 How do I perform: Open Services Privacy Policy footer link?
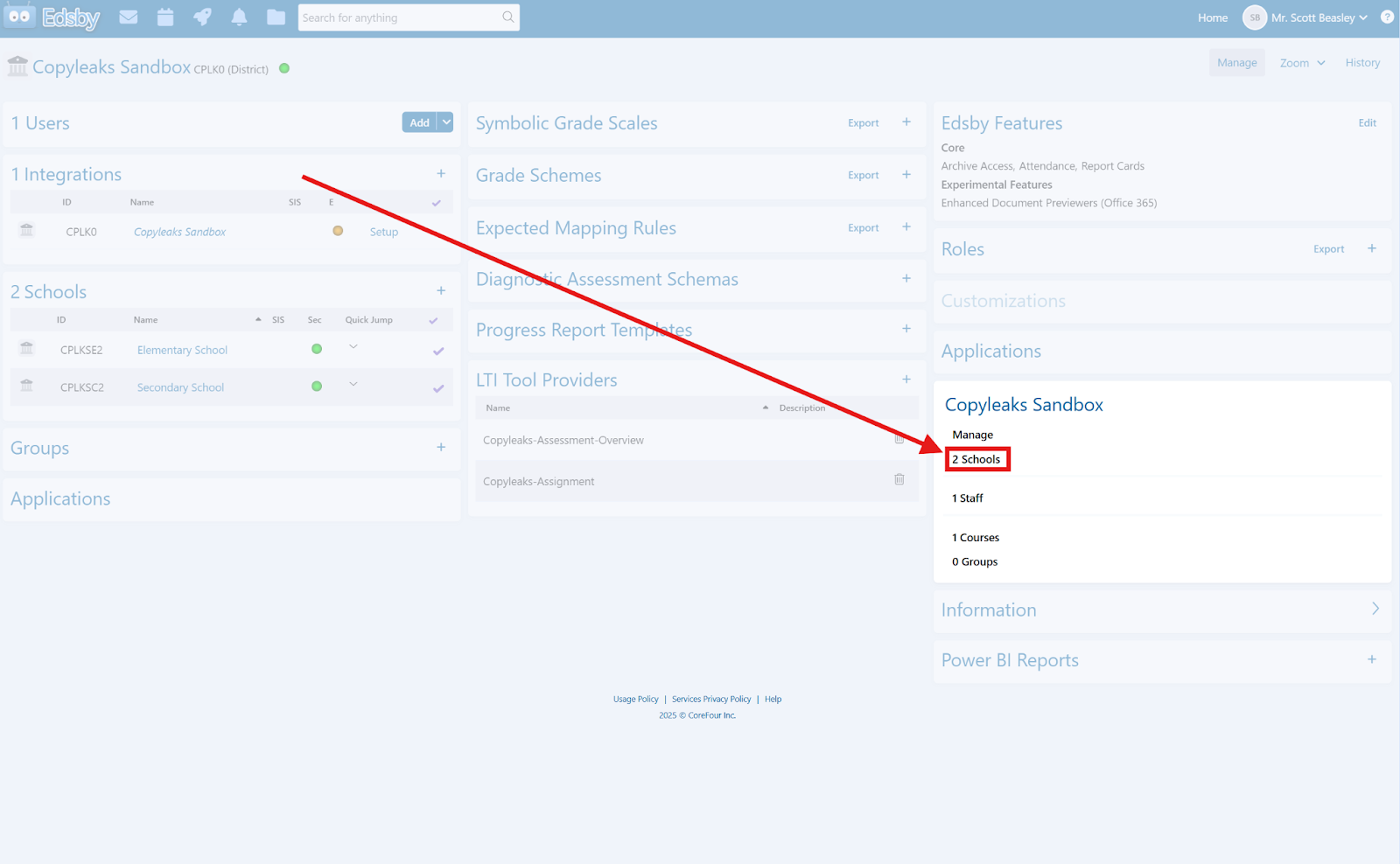[711, 699]
